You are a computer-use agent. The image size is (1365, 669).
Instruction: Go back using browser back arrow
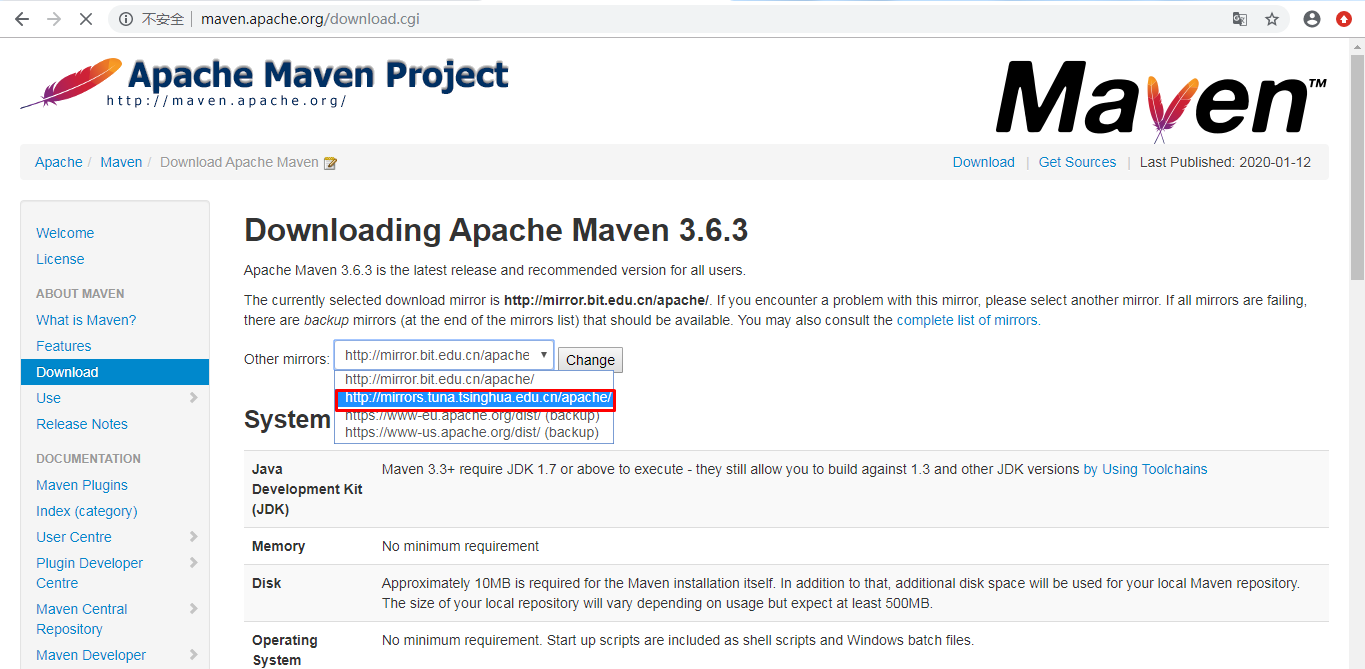click(x=22, y=19)
